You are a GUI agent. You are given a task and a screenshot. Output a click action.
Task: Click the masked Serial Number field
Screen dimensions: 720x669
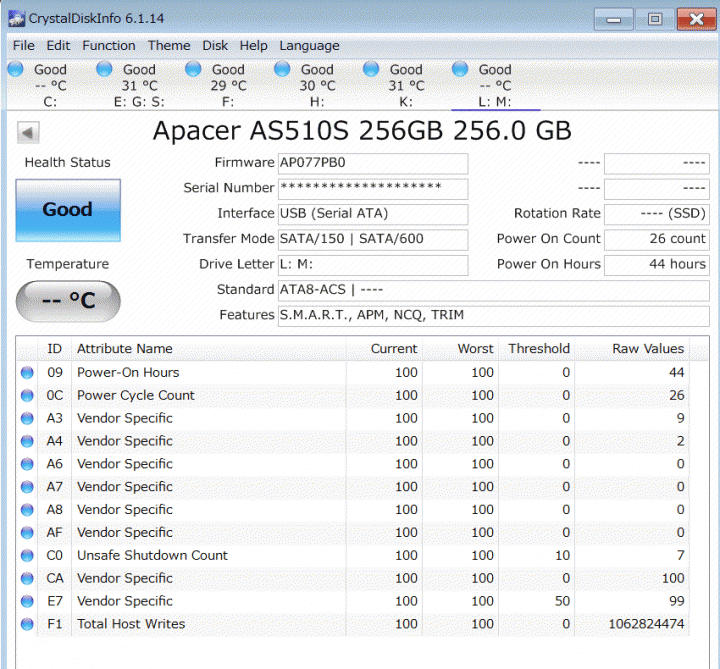(x=373, y=189)
